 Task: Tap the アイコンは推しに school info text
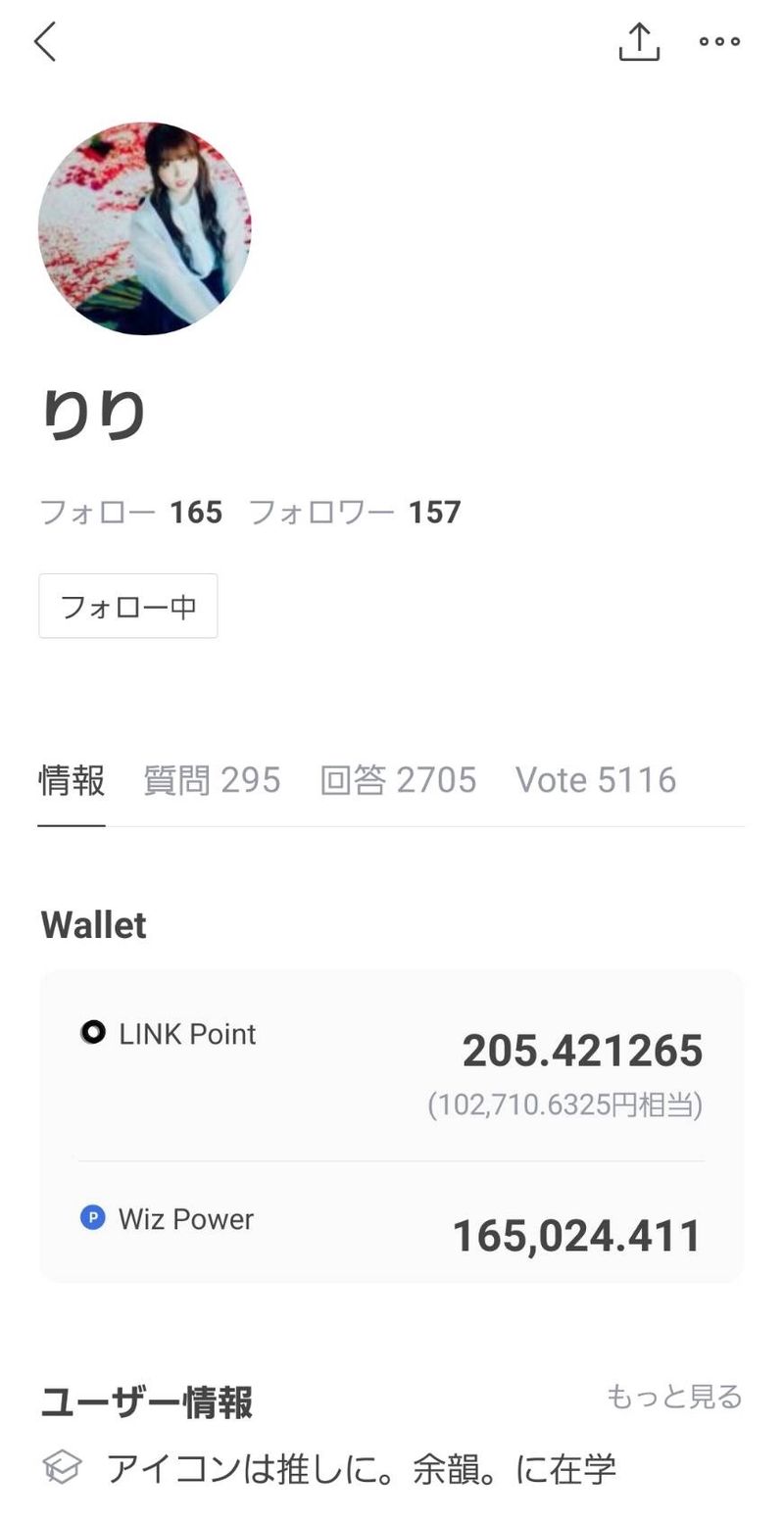[361, 1468]
